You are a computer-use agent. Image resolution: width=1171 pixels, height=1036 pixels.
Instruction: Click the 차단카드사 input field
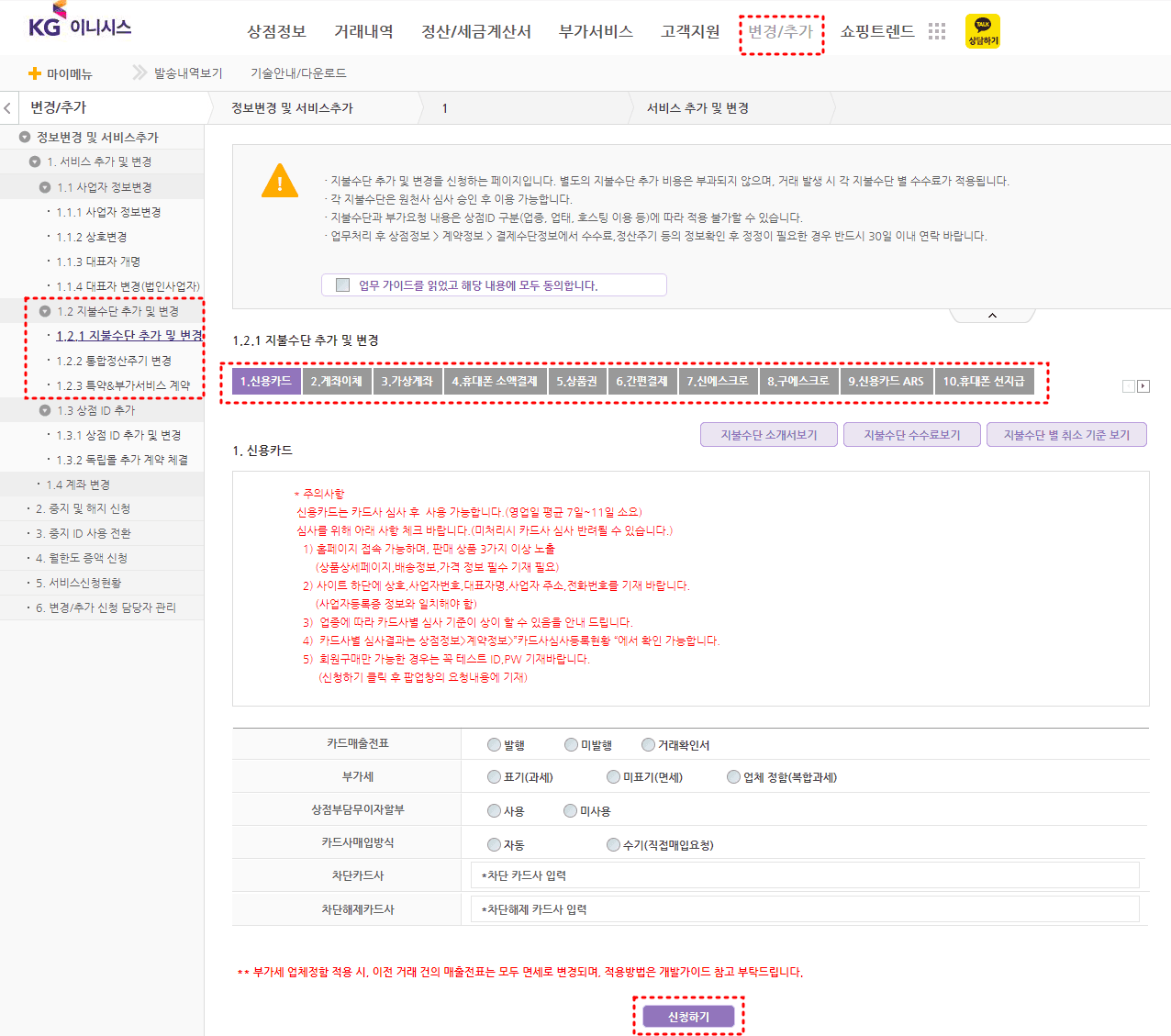pyautogui.click(x=804, y=875)
